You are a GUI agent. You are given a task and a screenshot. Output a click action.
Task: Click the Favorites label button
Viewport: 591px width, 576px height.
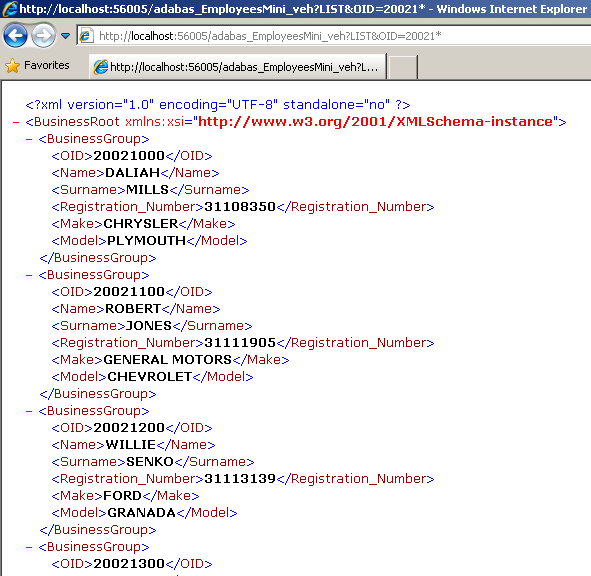point(47,65)
